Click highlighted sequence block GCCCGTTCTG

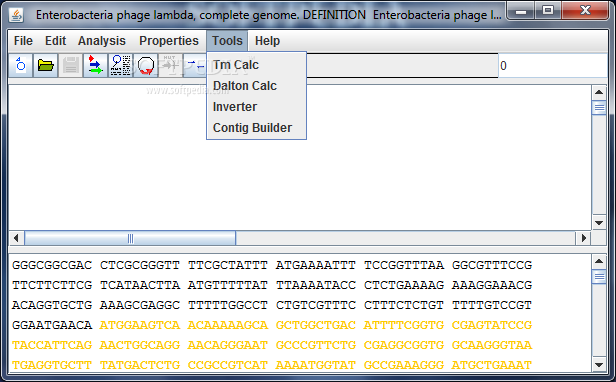pos(316,345)
